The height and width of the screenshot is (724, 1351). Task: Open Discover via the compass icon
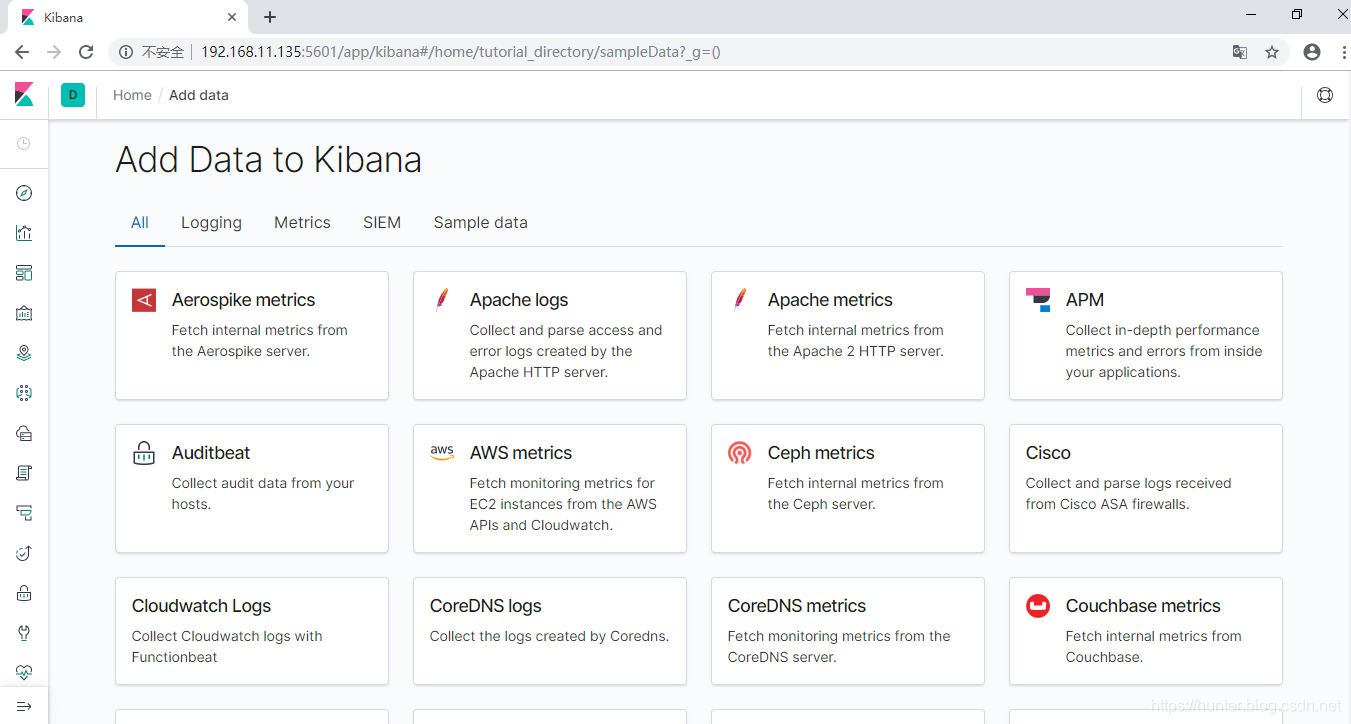24,193
